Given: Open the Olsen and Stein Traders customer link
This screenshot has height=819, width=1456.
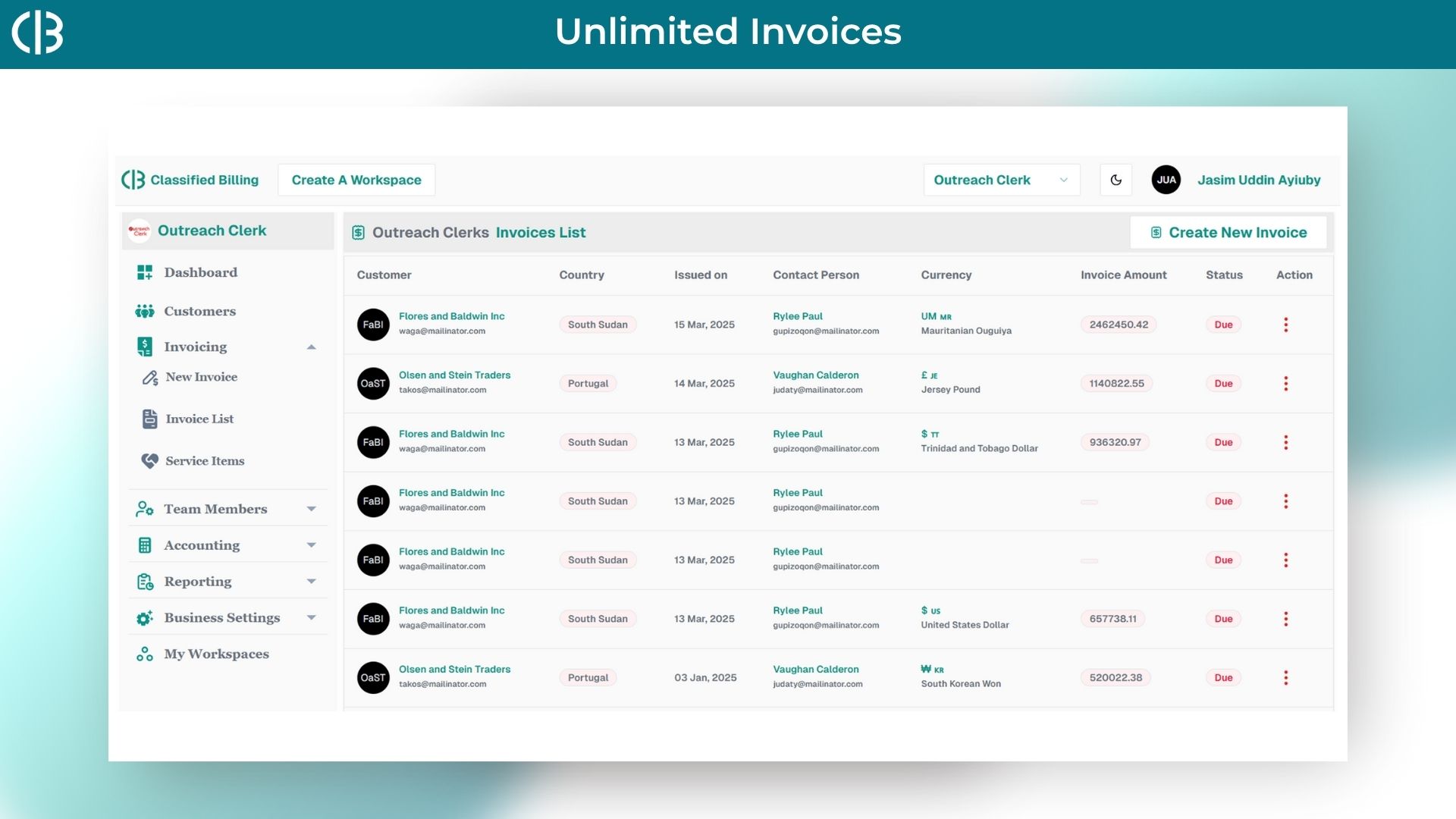Looking at the screenshot, I should (x=454, y=375).
